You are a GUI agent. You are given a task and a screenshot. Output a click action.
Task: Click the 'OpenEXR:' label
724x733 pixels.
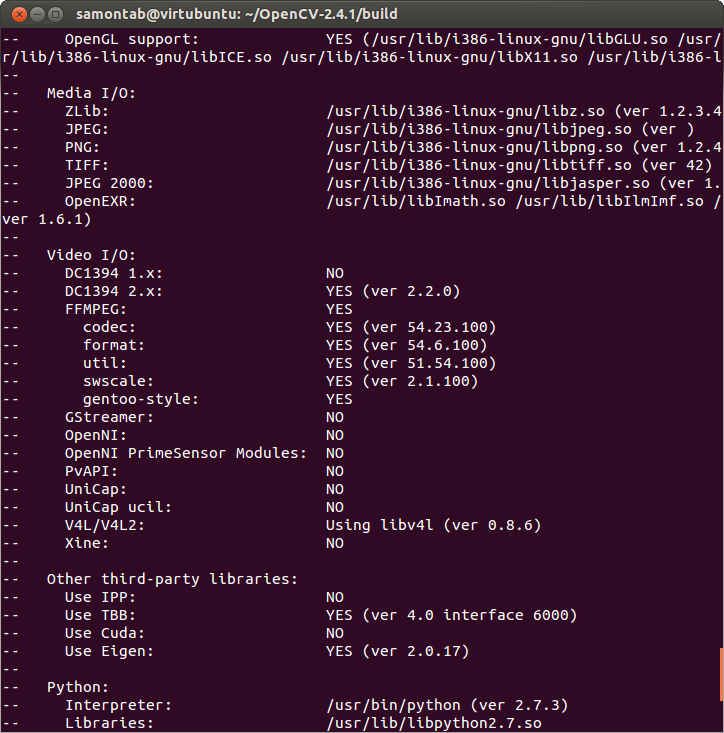click(100, 201)
